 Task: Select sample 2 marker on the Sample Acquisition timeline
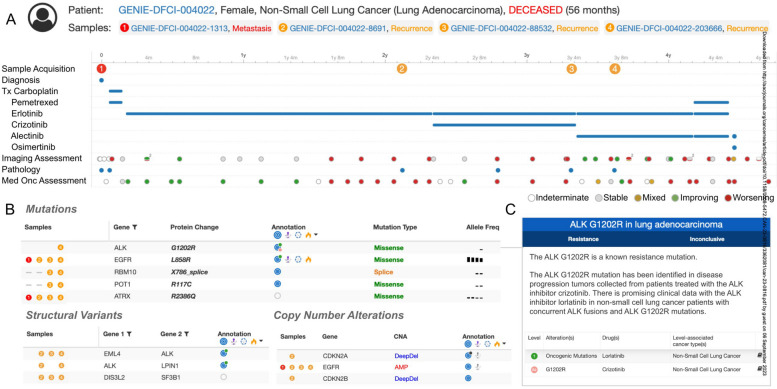click(x=402, y=69)
